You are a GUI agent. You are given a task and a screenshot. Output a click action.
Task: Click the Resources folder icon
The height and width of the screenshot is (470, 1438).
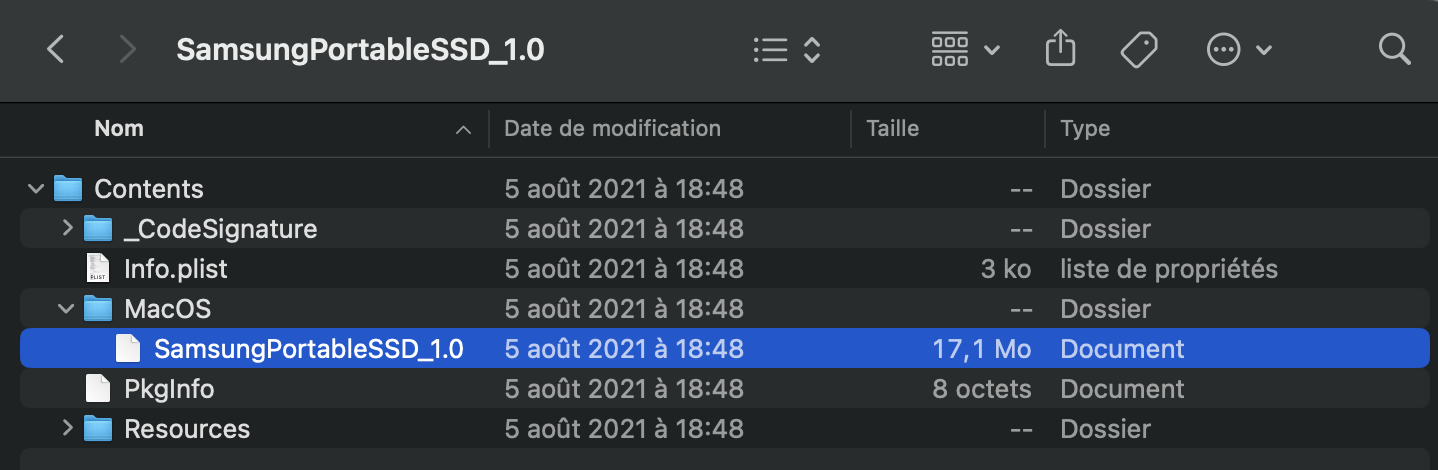pos(98,429)
